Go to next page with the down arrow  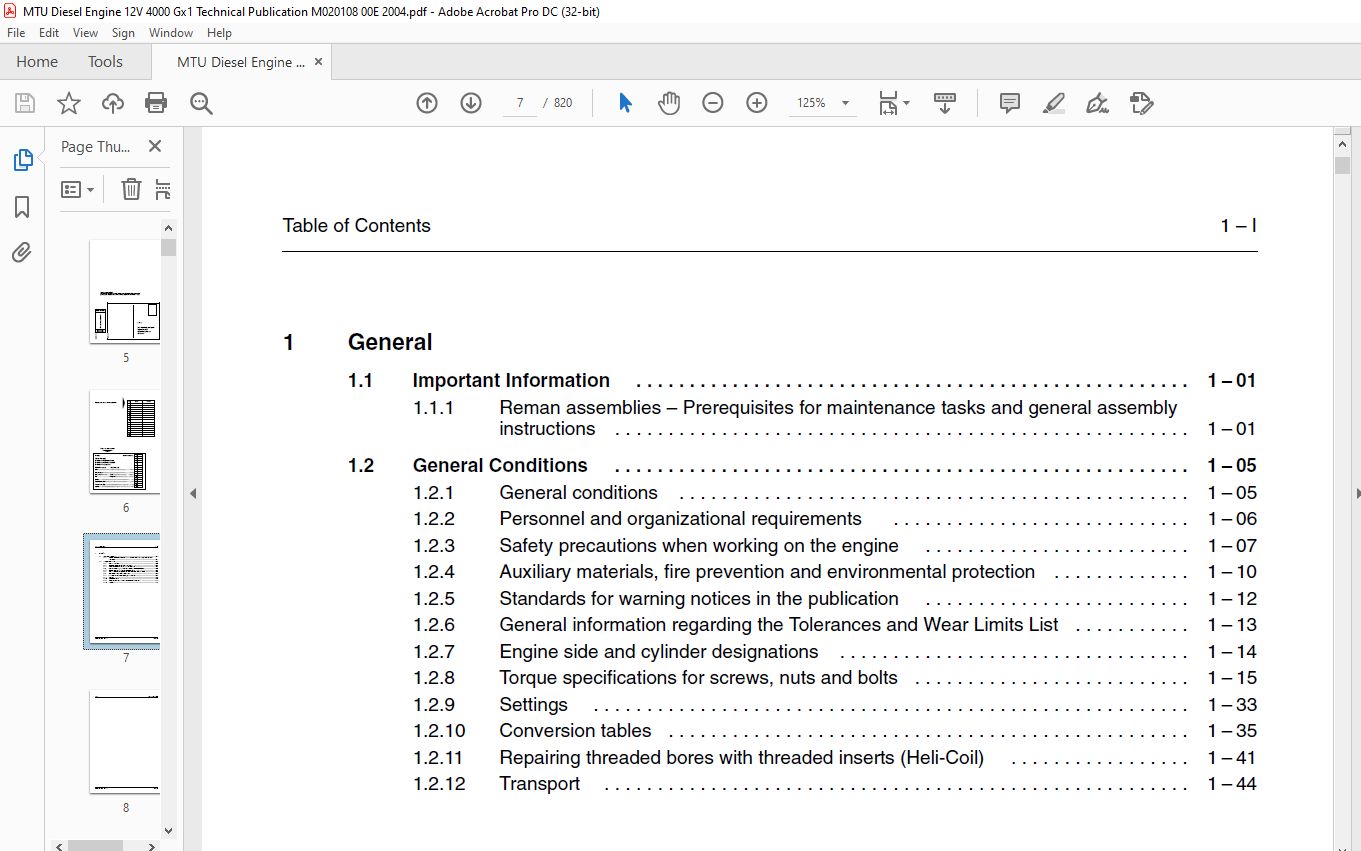pos(471,103)
